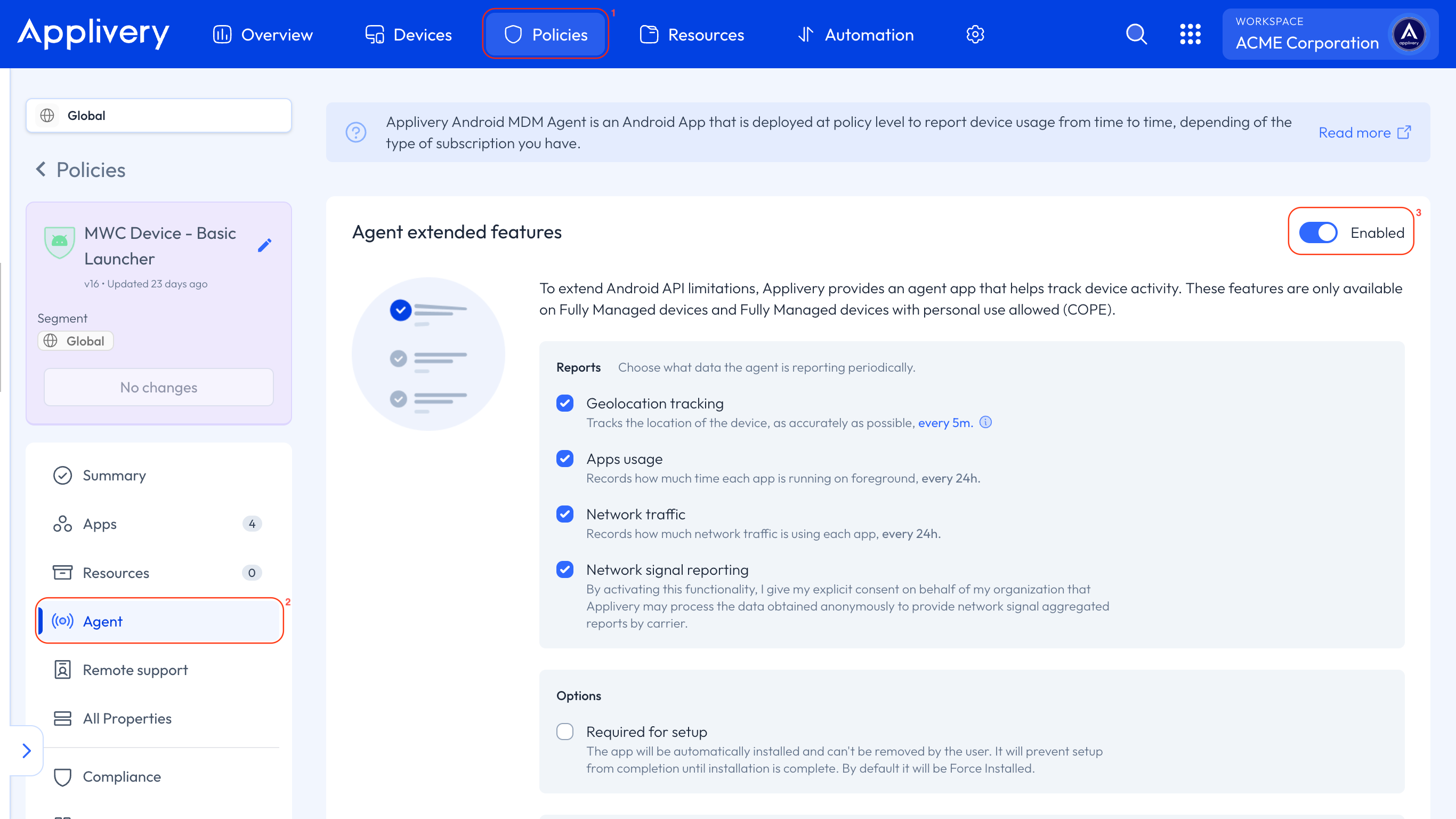Uncheck the Network traffic checkbox
This screenshot has width=1456, height=819.
(564, 514)
